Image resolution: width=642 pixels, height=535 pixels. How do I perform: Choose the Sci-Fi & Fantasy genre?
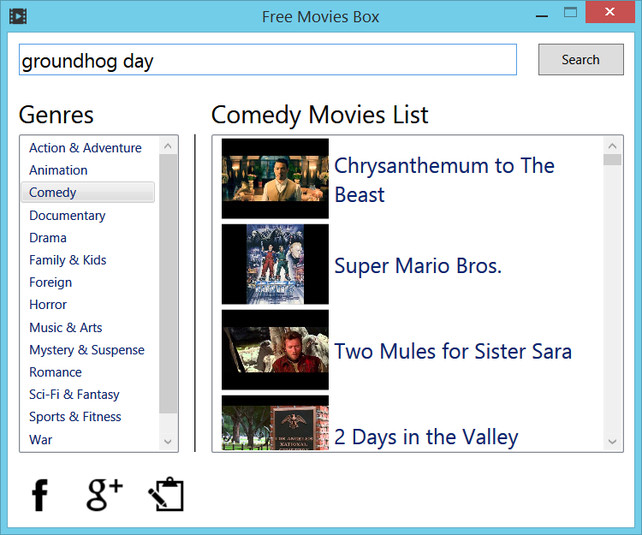point(74,394)
